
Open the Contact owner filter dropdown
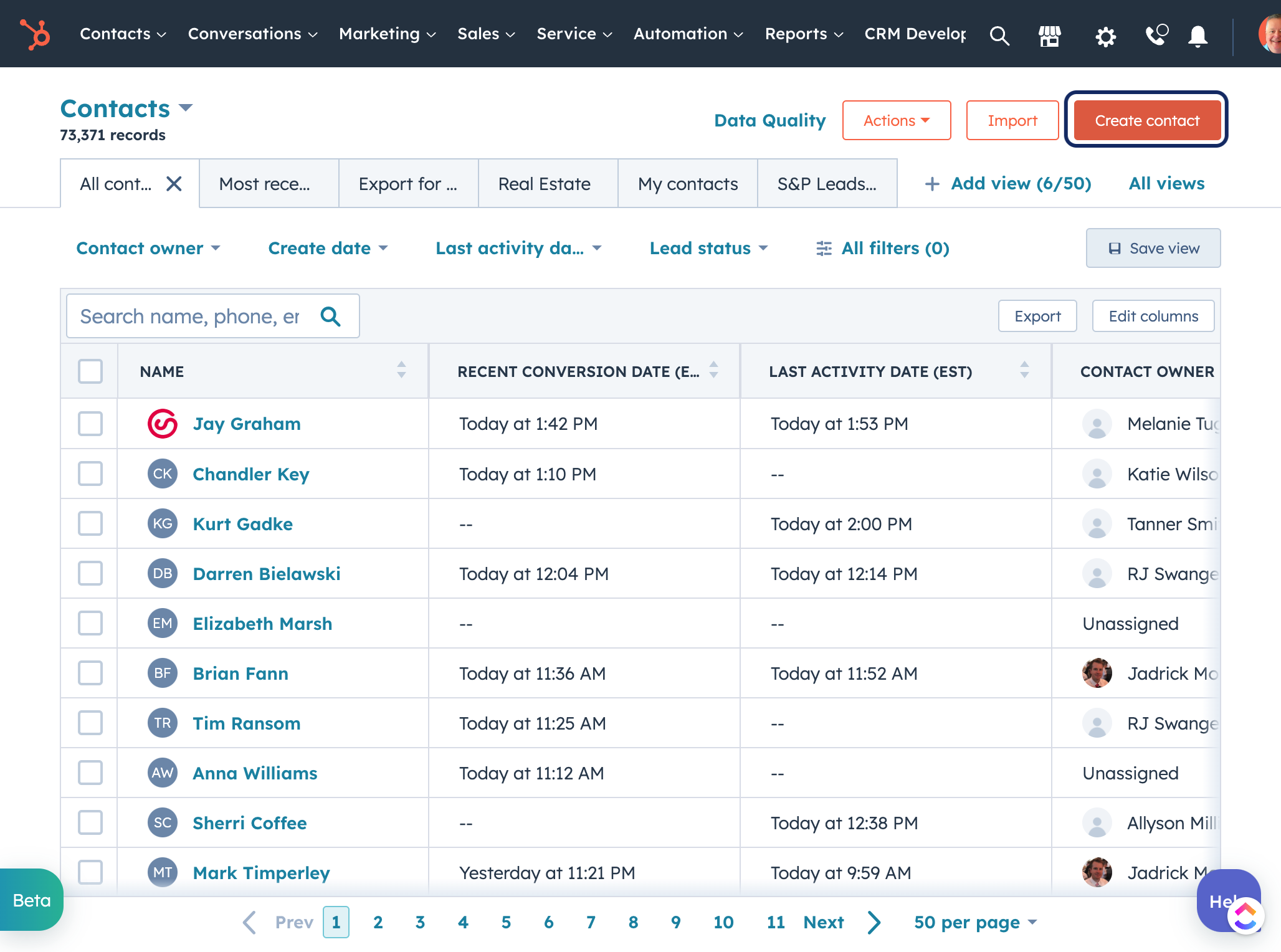click(148, 248)
